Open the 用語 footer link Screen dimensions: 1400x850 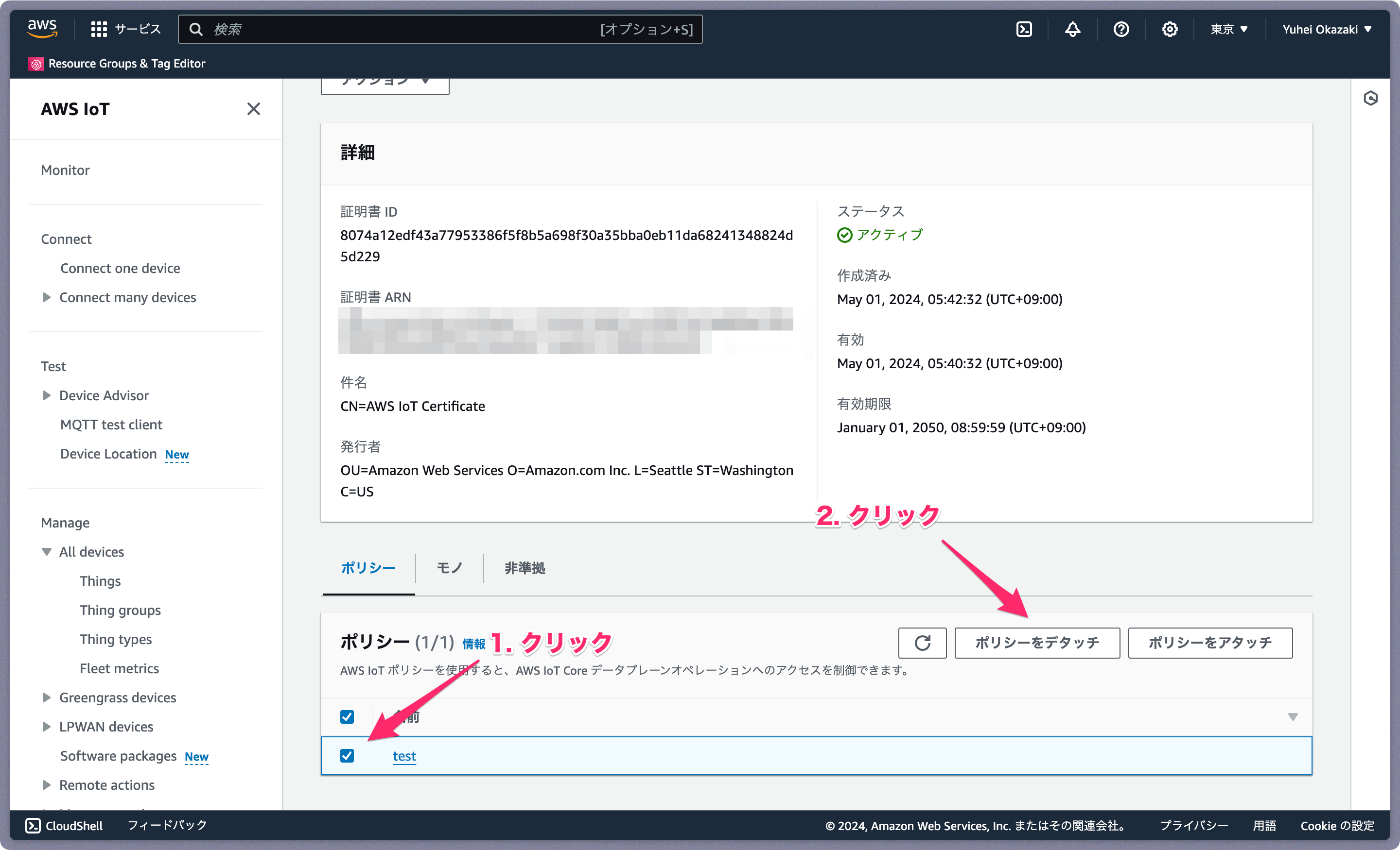(x=1265, y=826)
